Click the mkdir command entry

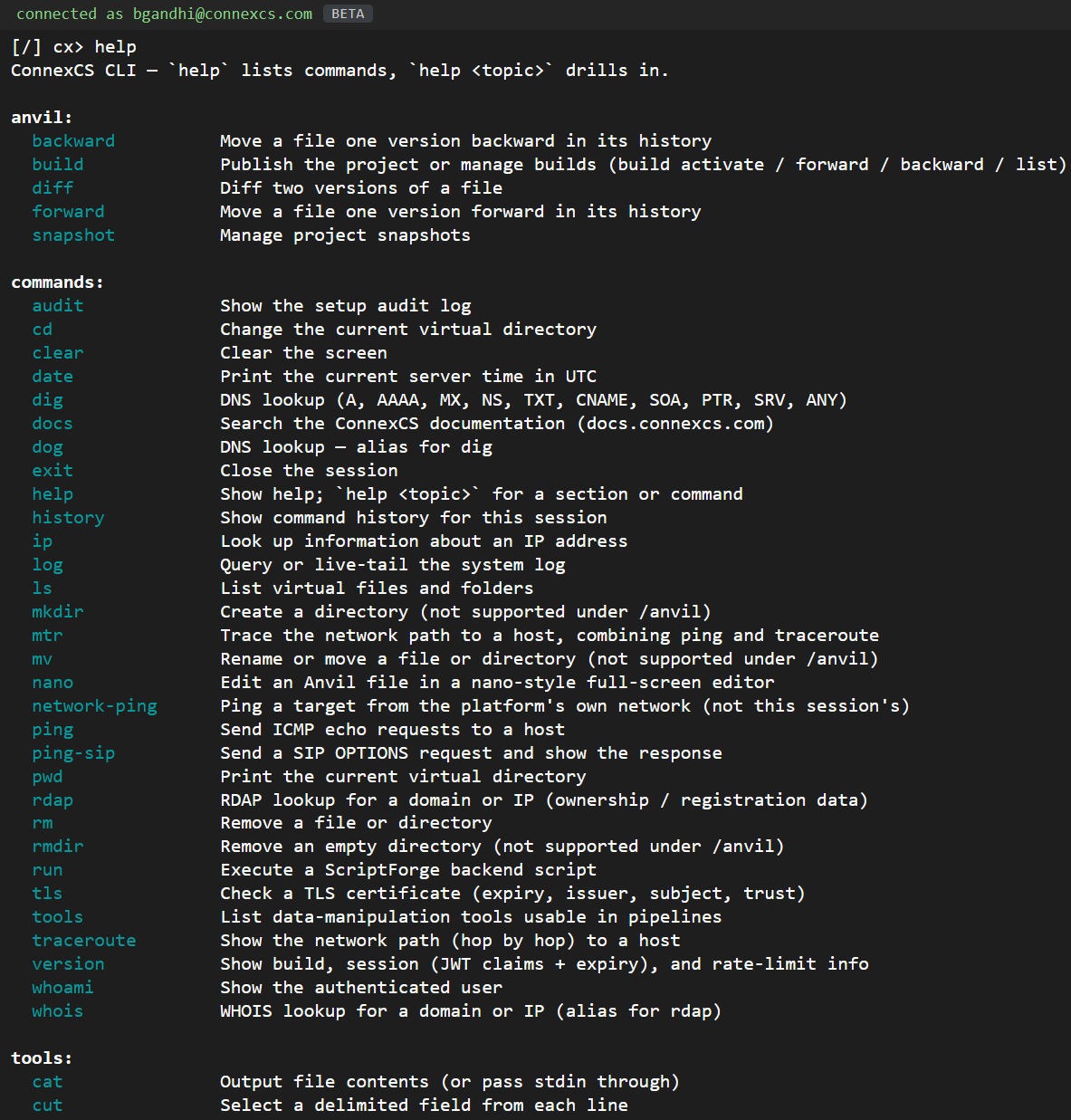(58, 611)
